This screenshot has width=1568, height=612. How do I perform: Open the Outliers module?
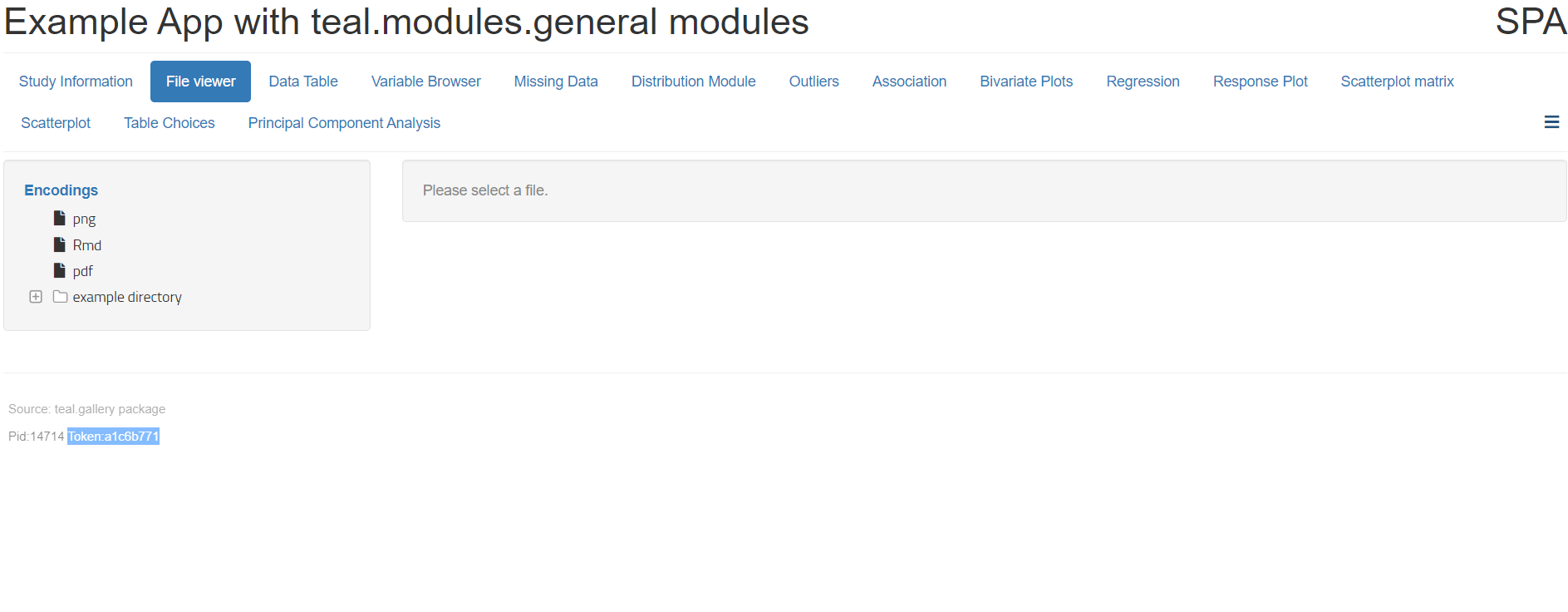(x=813, y=81)
